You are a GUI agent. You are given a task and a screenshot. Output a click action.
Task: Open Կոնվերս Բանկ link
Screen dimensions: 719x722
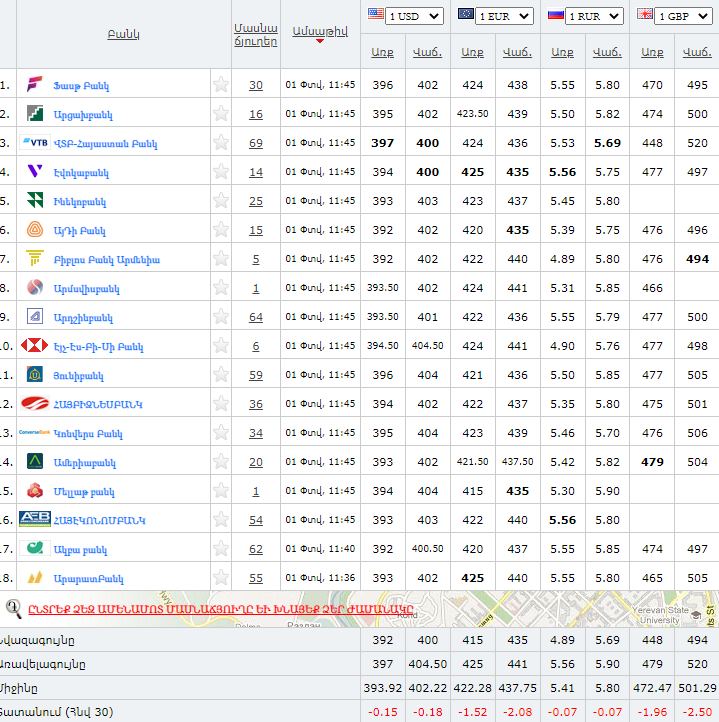[88, 434]
